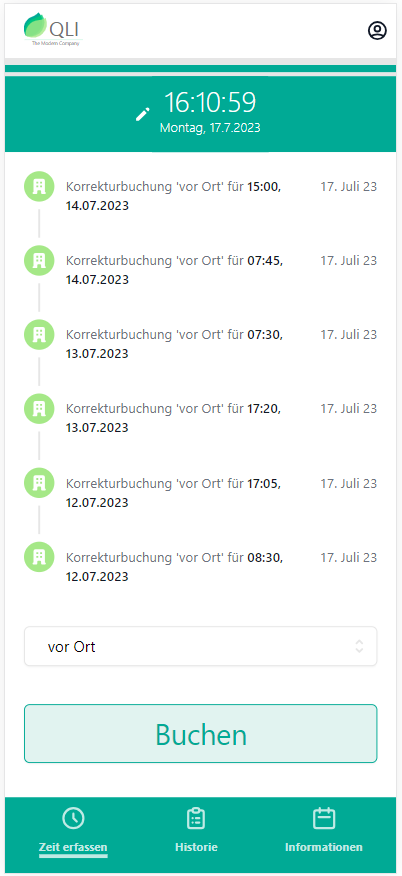The width and height of the screenshot is (402, 876).
Task: Switch to the Historie tab
Action: (196, 831)
